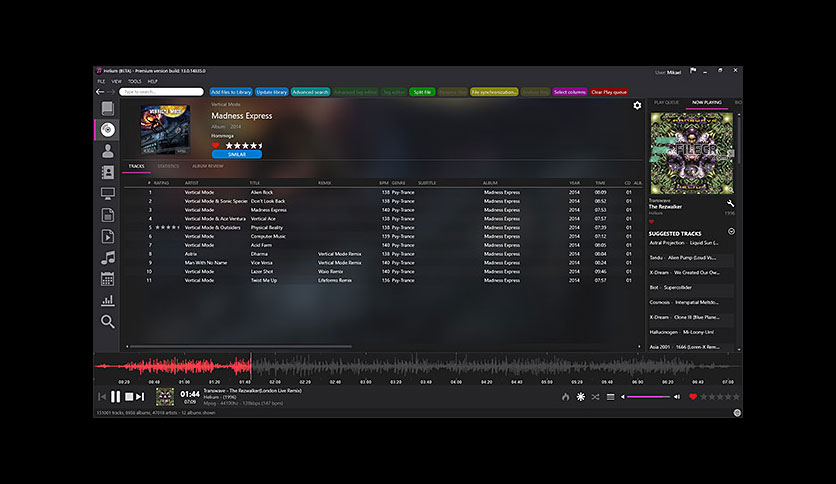Open the document icon in sidebar

(108, 215)
